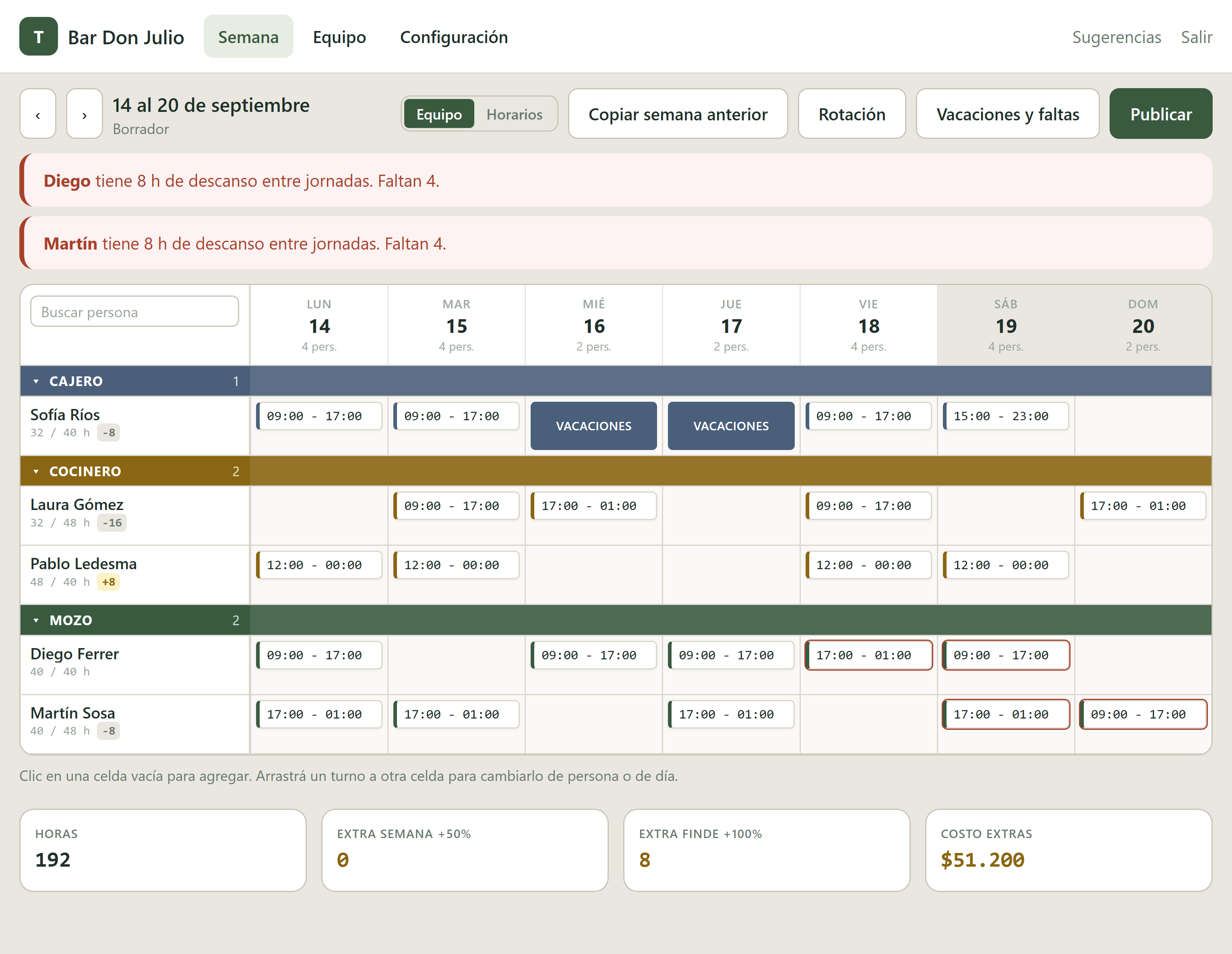The image size is (1232, 954).
Task: Open Martín Sosa Saturday 17:00-01:00 shift
Action: (1006, 714)
